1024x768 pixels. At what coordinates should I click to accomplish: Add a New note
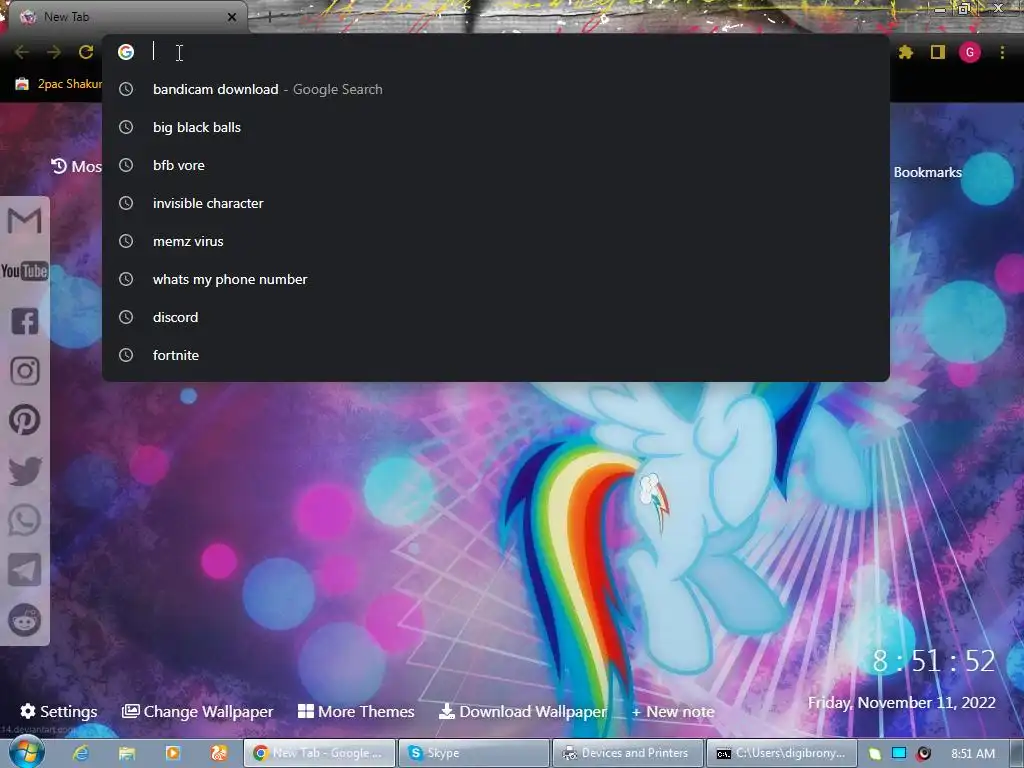673,711
